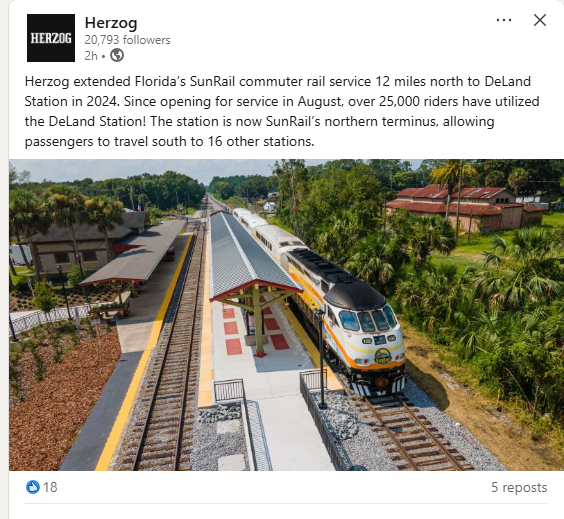Click the blue thumbs-up reaction icon
This screenshot has width=564, height=519.
(x=33, y=487)
